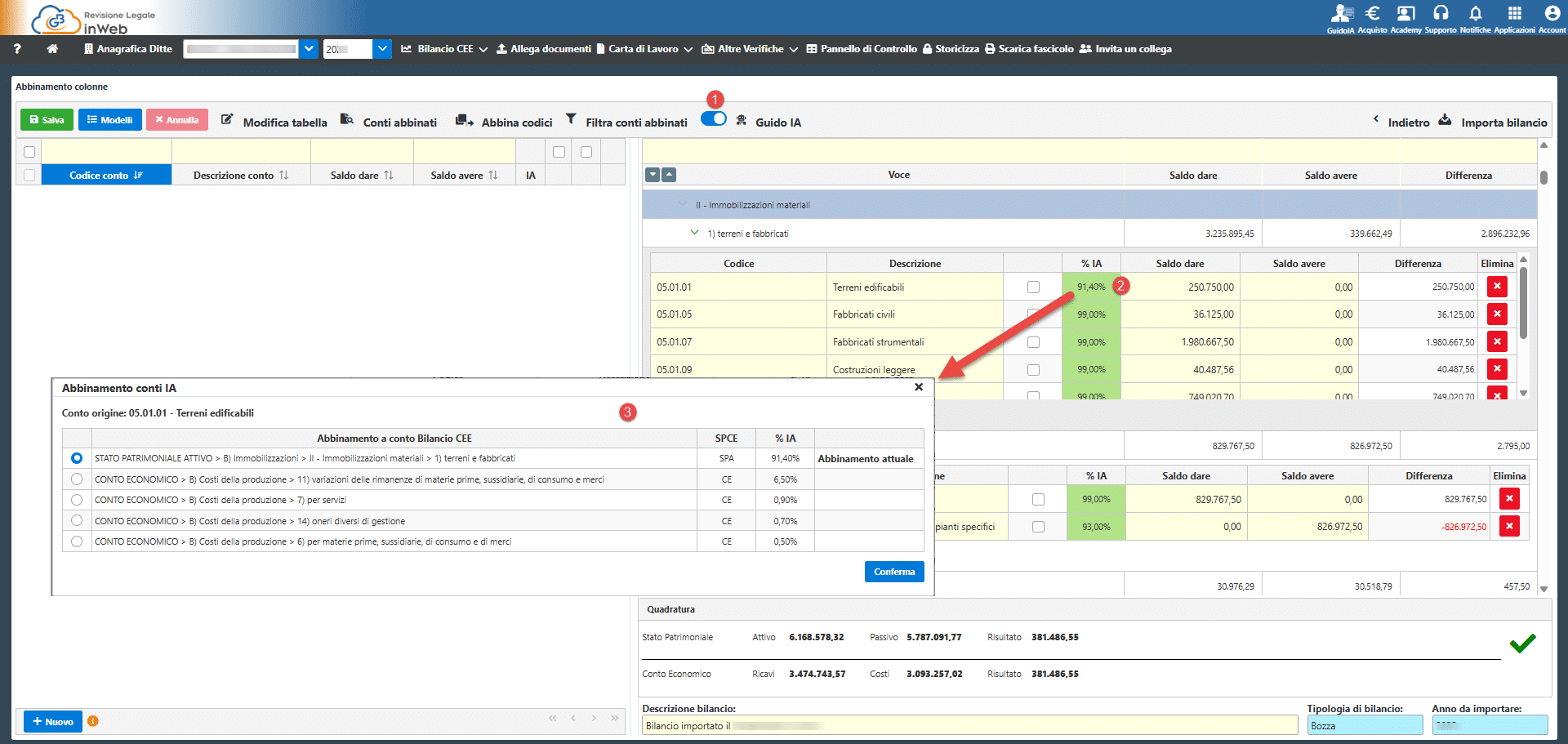Open Supporto headset icon
This screenshot has height=744, width=1568.
click(1441, 13)
